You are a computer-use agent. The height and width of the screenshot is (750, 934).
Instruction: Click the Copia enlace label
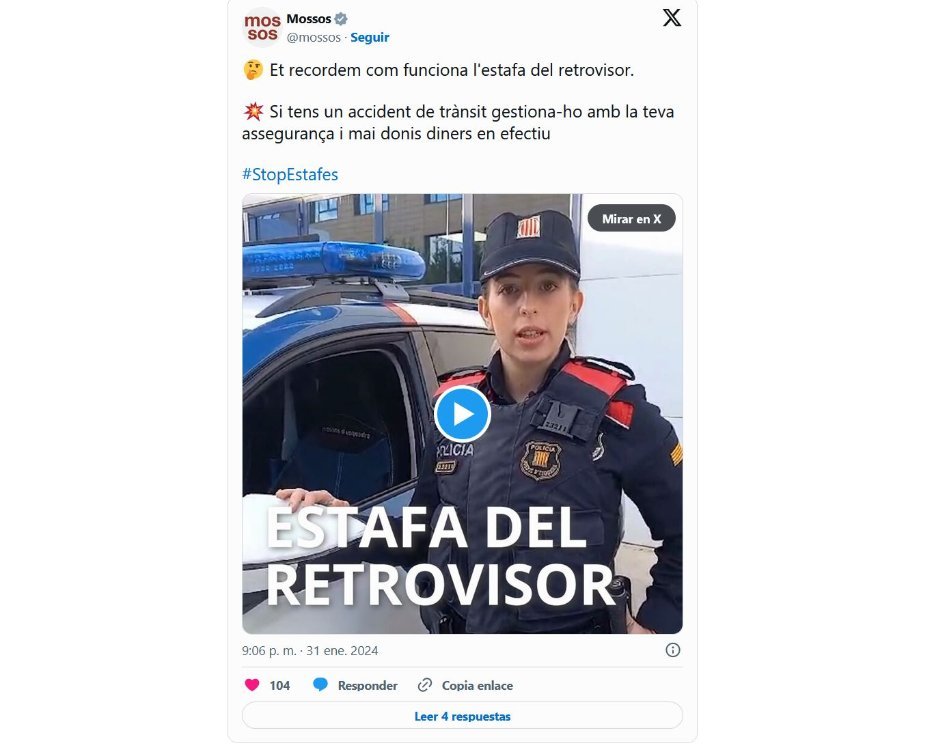click(x=477, y=686)
